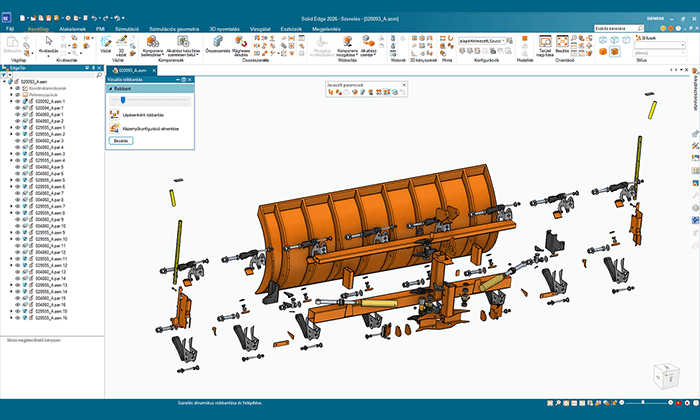Click the Terület nagyítása zoom icon
700x420 pixels.
[x=546, y=43]
